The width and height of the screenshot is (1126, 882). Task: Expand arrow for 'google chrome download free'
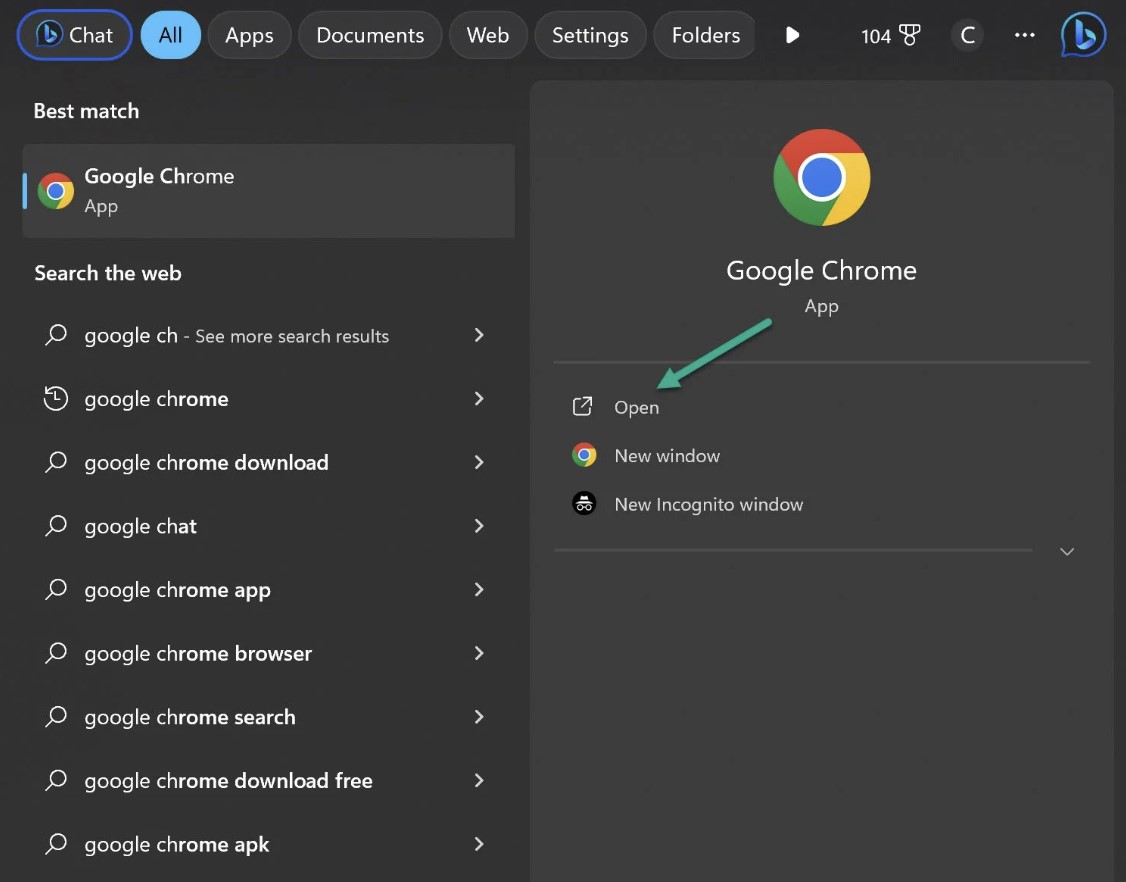[x=479, y=780]
